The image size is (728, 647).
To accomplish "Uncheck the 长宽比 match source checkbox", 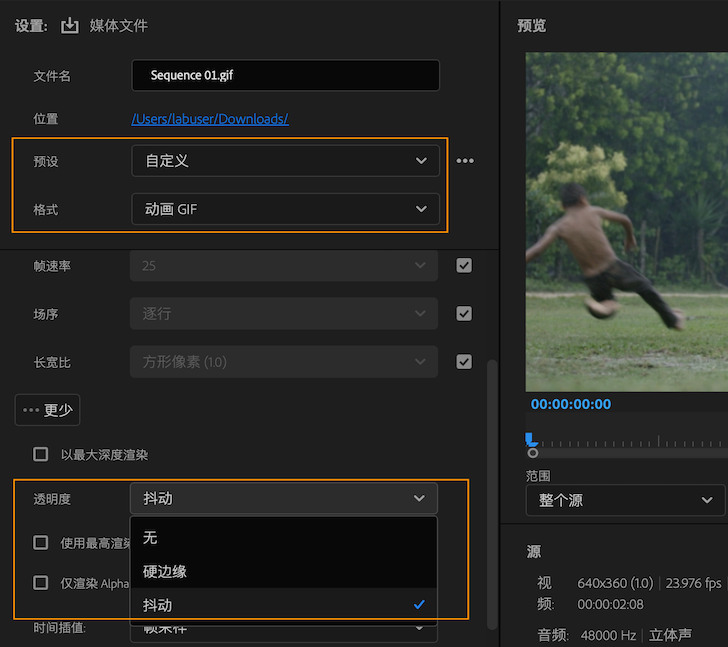I will tap(464, 362).
